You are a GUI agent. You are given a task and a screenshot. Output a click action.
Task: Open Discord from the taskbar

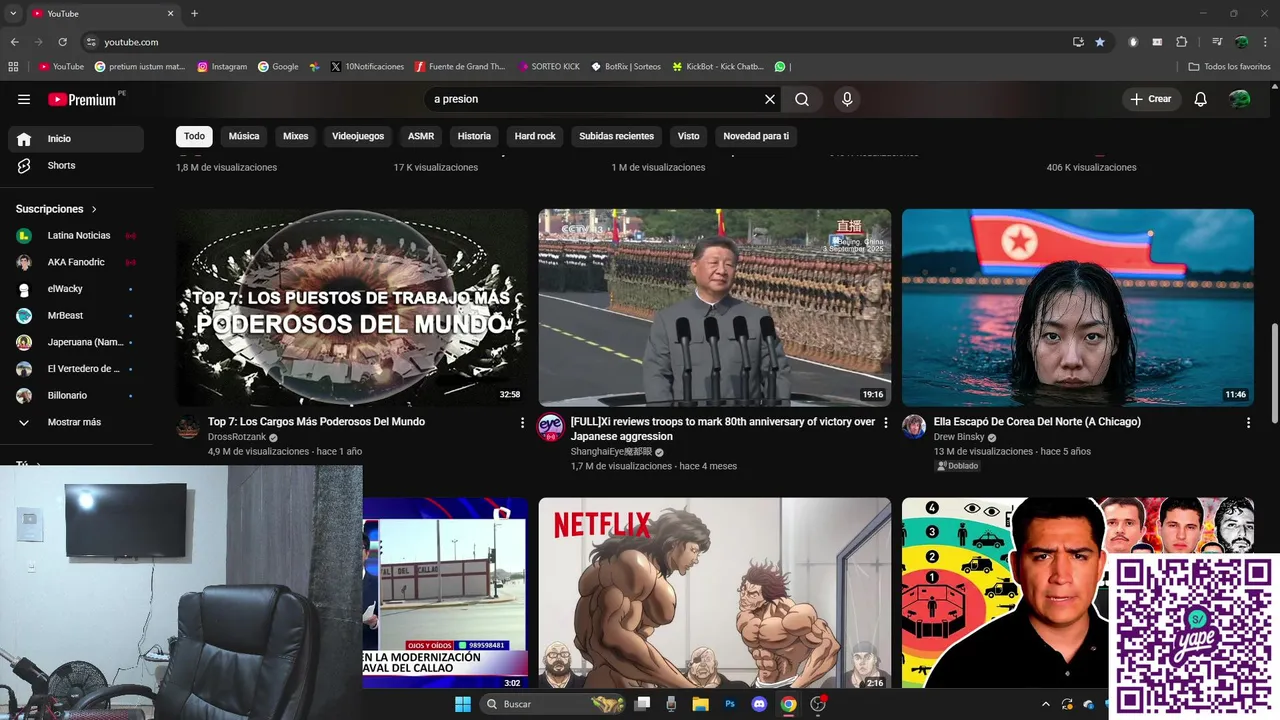click(x=759, y=704)
